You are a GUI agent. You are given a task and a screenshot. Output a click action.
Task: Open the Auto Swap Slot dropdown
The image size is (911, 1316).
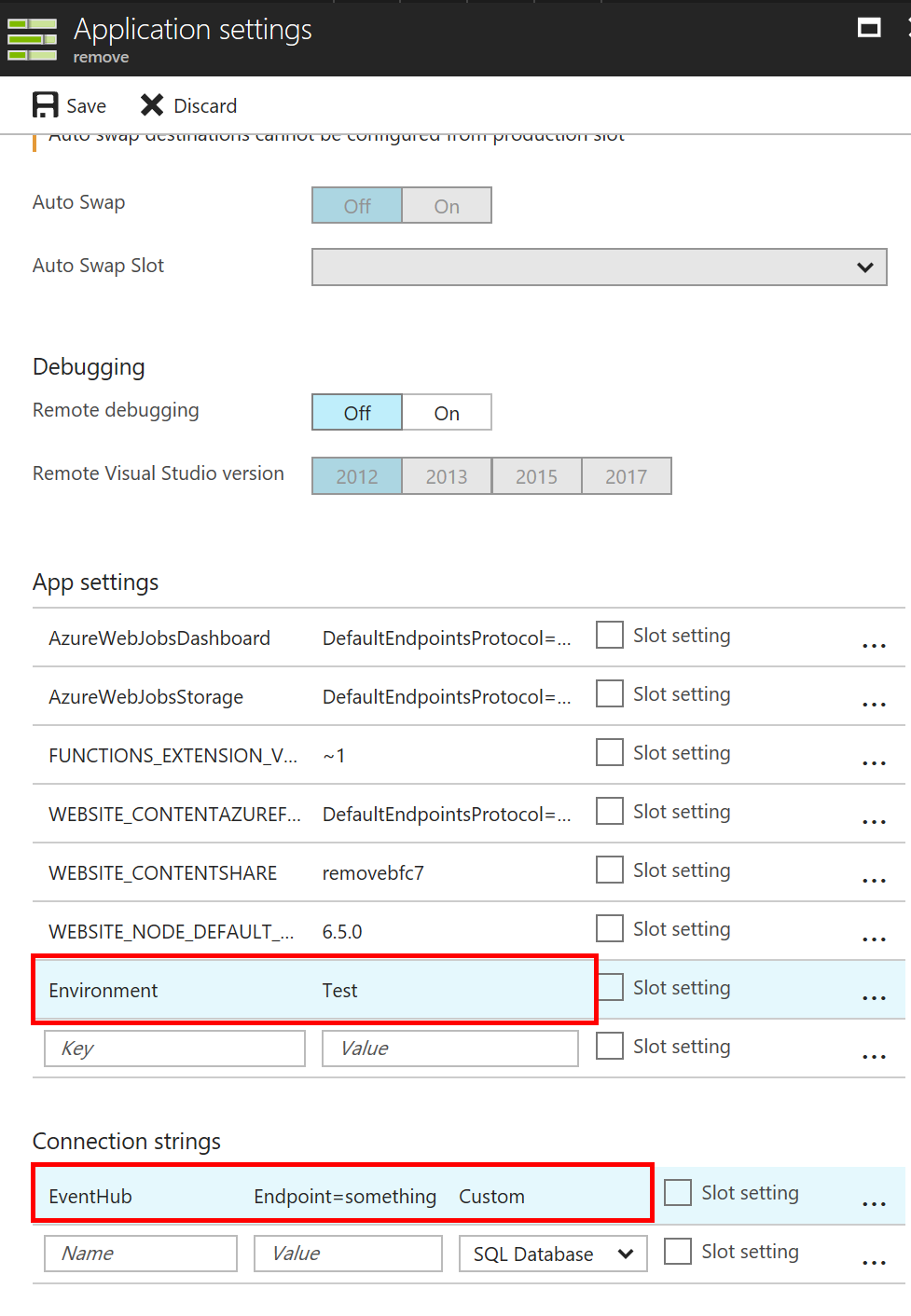coord(599,267)
